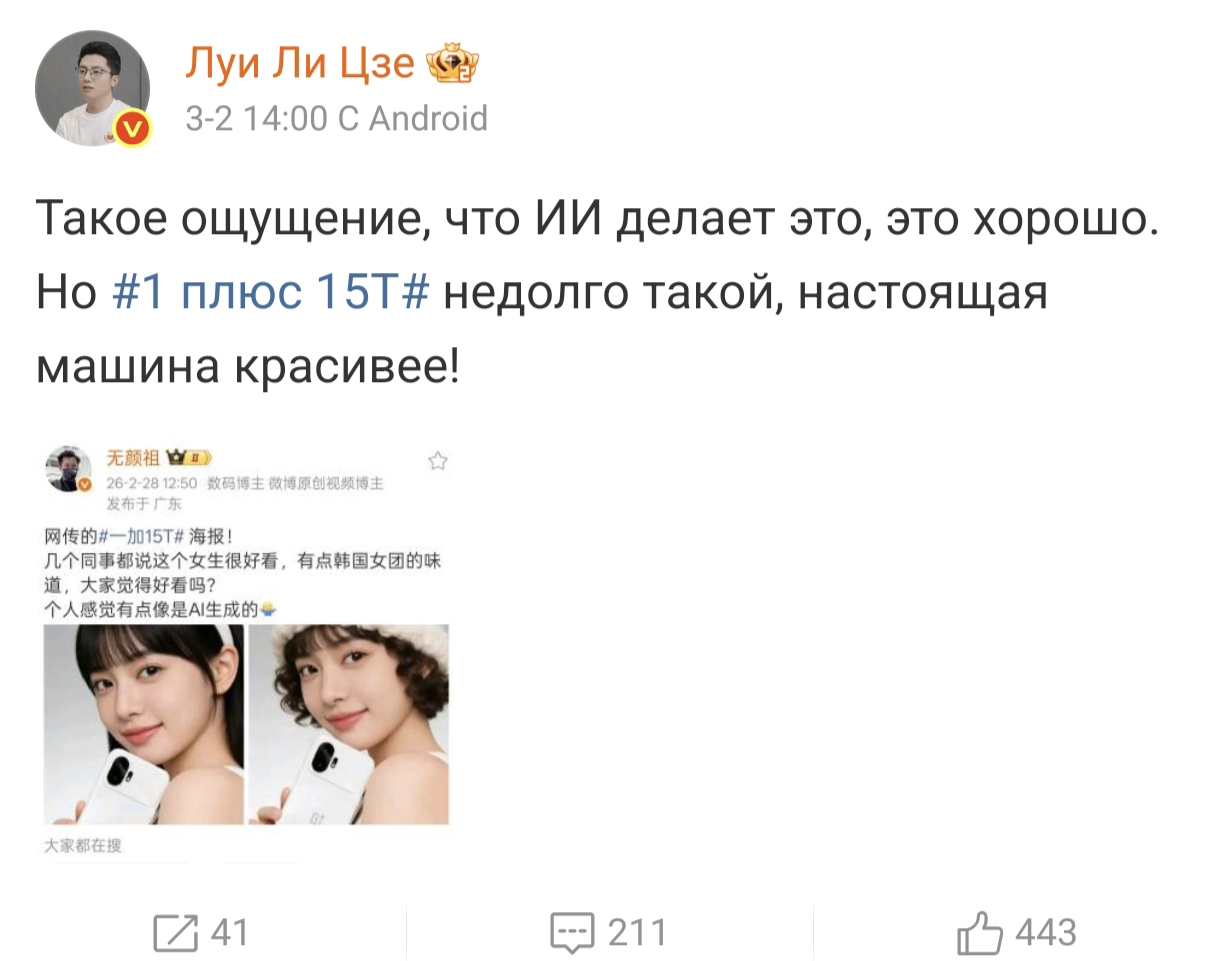1220x961 pixels.
Task: Open the Луи Ли Цзе username link
Action: [300, 64]
